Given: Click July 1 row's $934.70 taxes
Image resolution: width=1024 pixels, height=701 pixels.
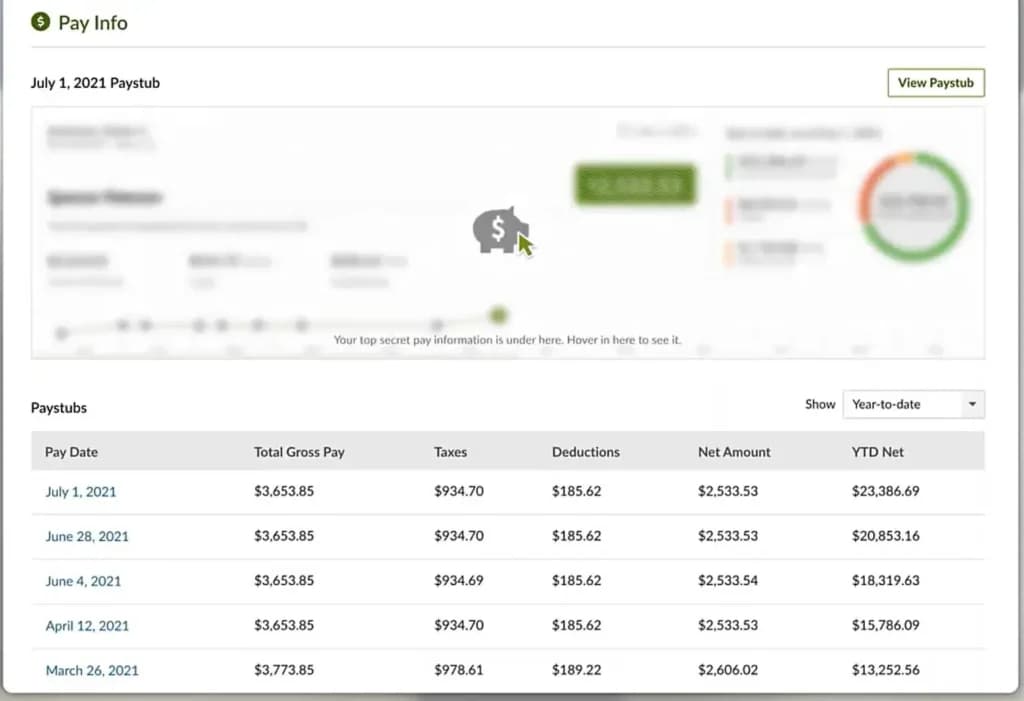Looking at the screenshot, I should tap(459, 491).
